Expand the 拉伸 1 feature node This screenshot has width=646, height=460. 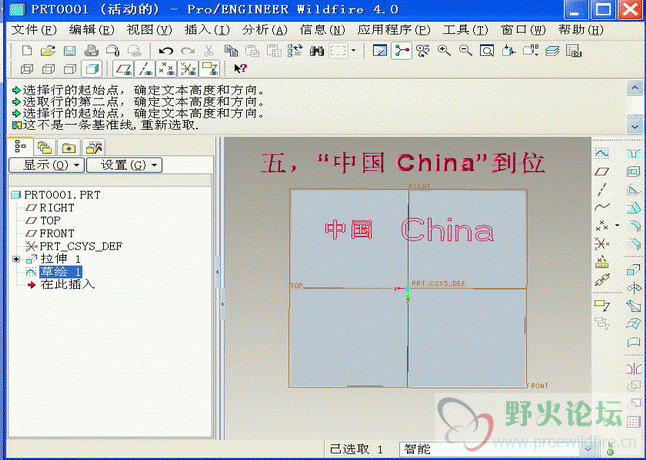point(16,259)
